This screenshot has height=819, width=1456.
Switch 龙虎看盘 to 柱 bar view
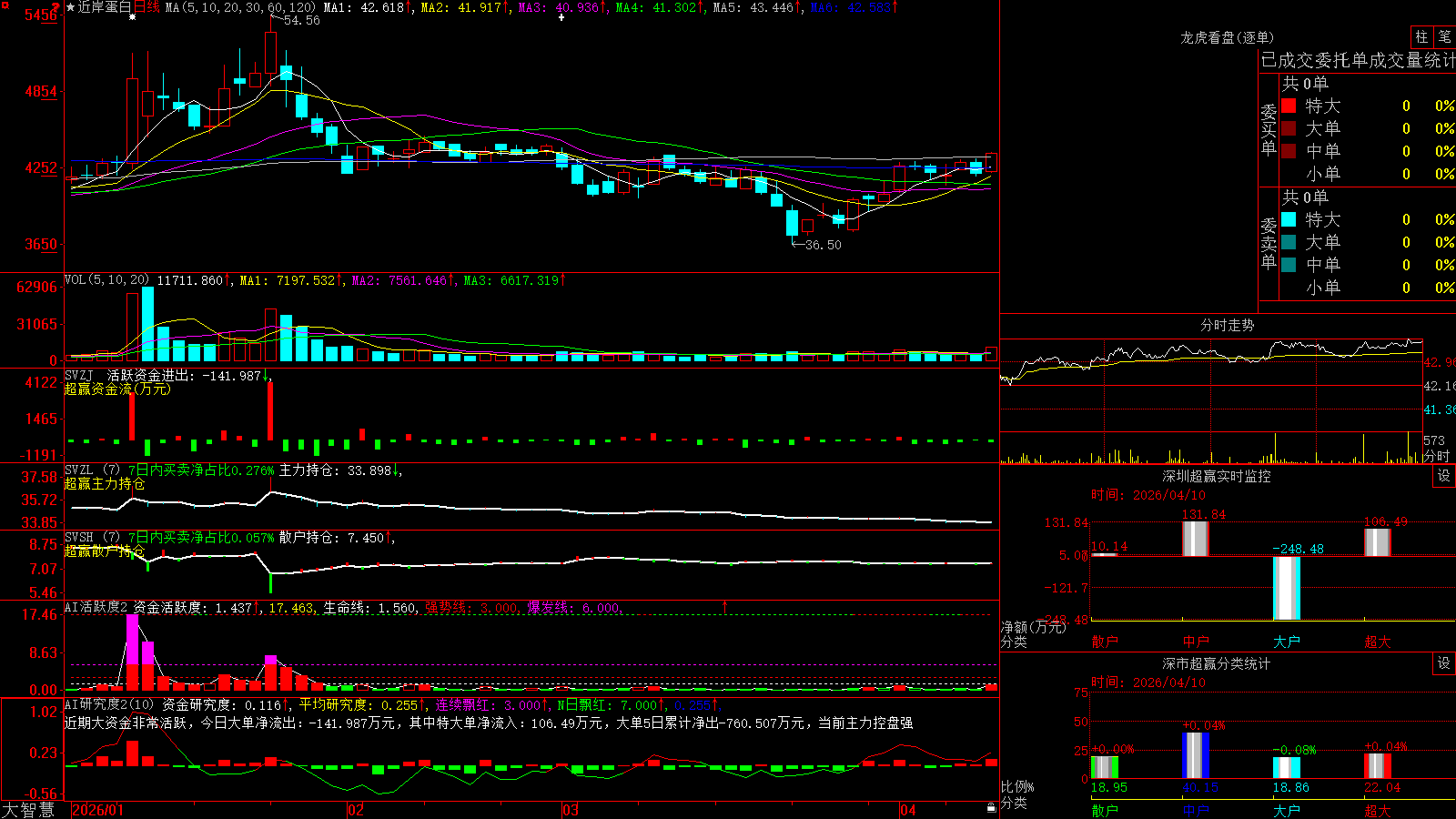tap(1421, 36)
